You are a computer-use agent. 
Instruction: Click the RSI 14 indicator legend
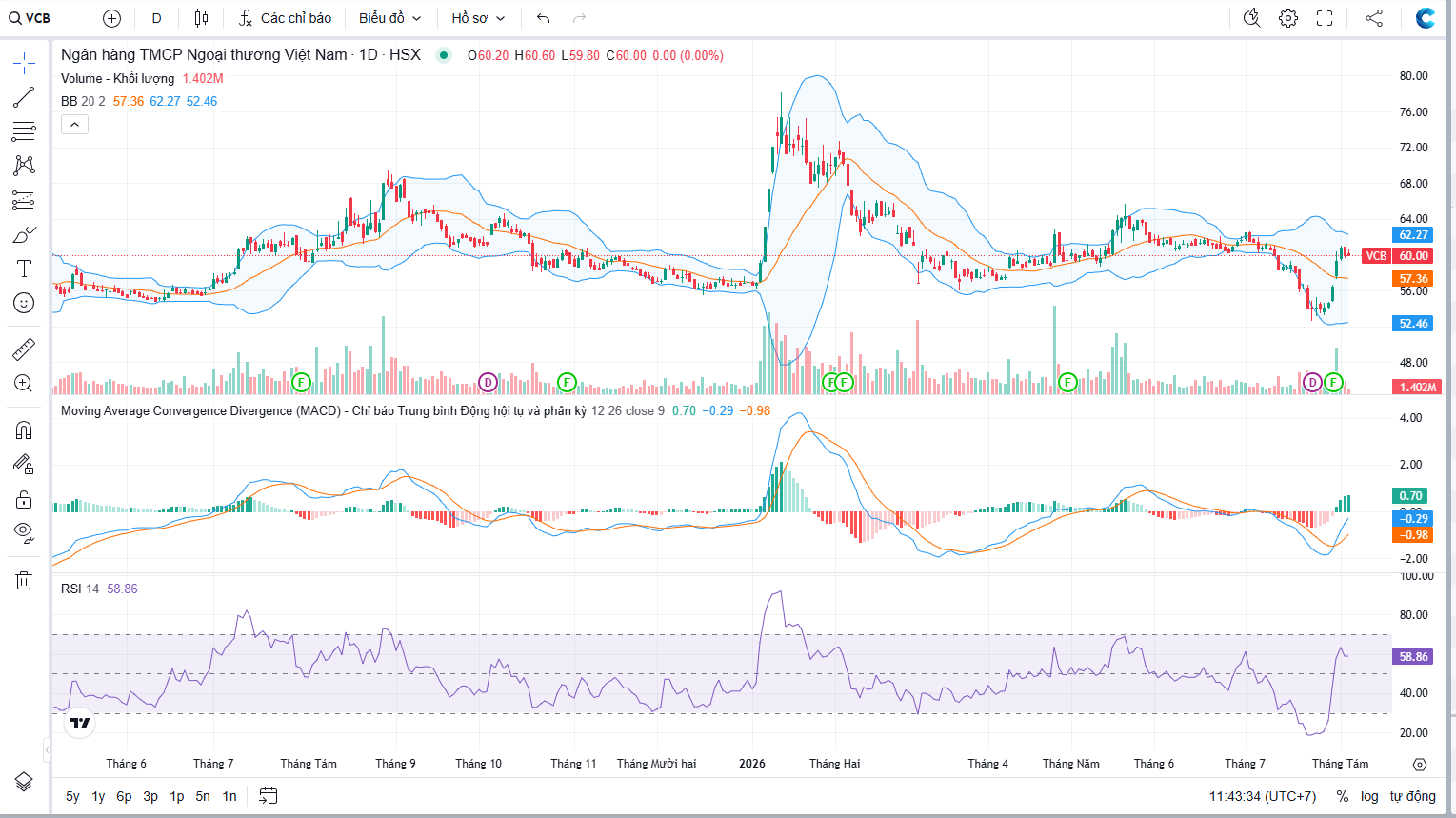[80, 589]
